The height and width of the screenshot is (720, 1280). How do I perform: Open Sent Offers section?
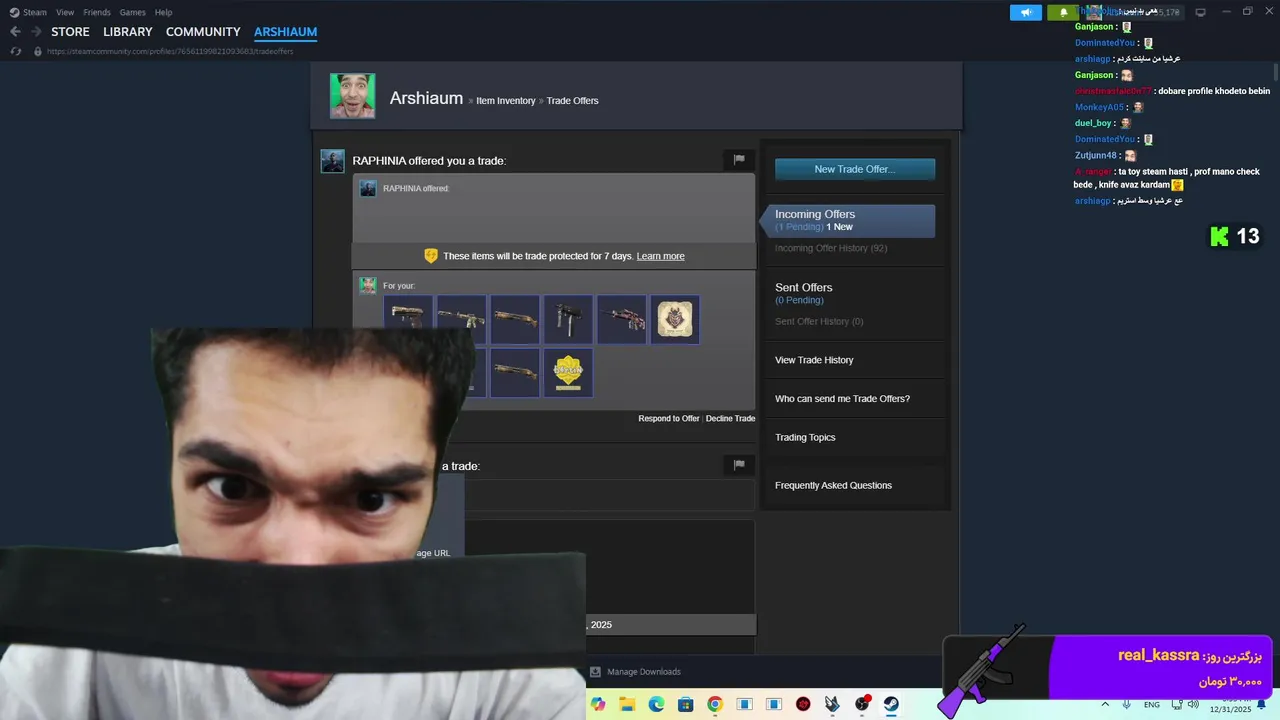804,287
